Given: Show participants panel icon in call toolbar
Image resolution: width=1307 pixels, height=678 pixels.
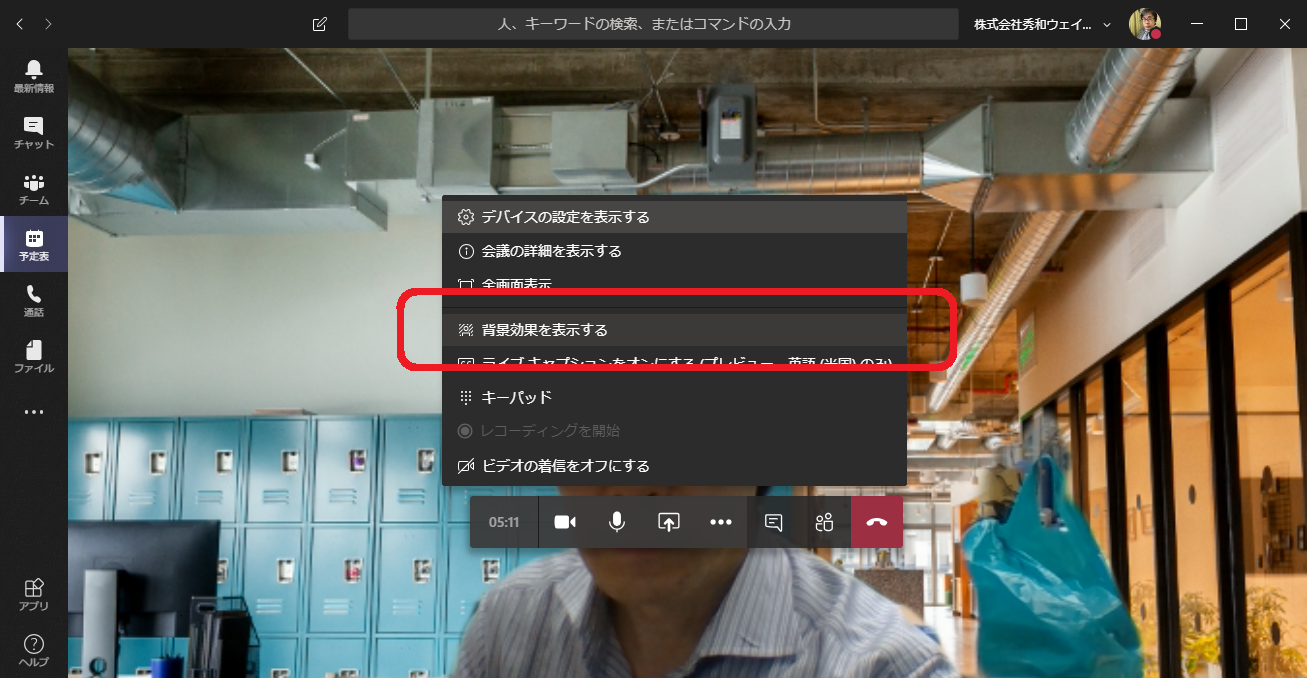Looking at the screenshot, I should tap(824, 522).
